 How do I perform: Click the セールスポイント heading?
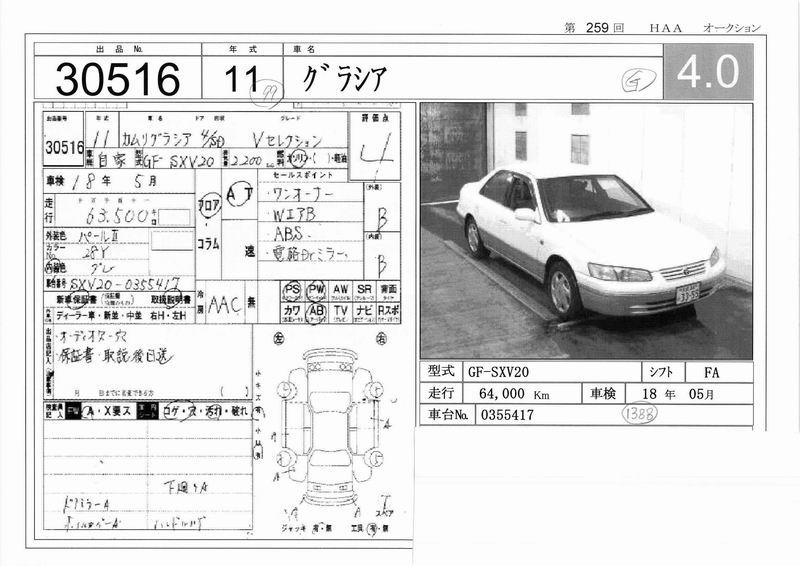click(303, 176)
